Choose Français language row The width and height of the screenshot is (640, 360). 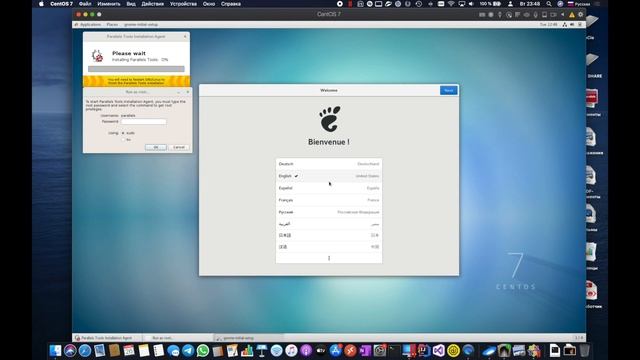click(x=329, y=200)
